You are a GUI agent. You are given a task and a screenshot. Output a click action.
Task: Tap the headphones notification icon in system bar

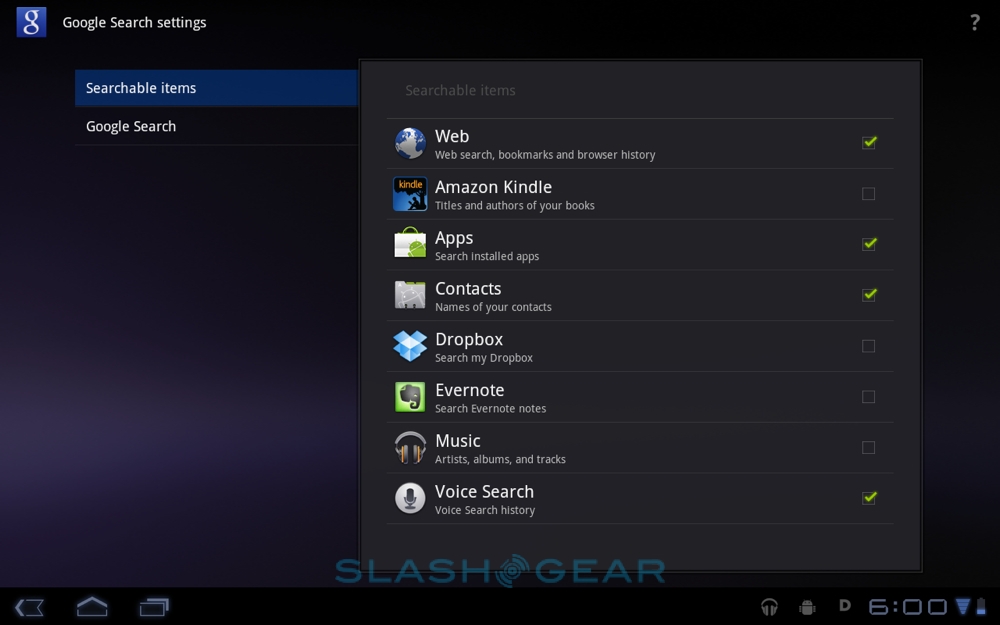tap(769, 606)
